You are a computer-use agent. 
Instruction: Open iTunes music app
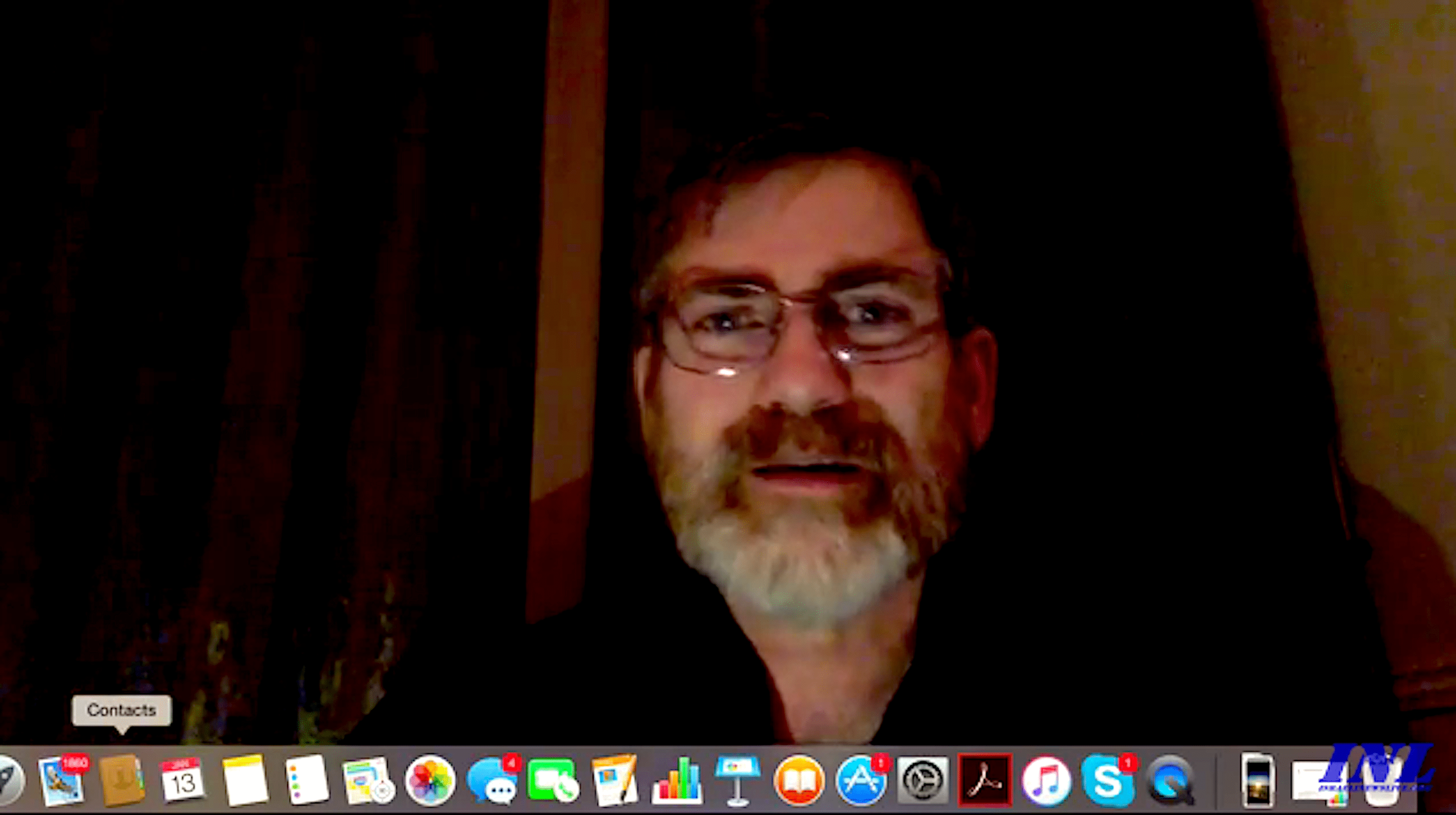[1046, 781]
